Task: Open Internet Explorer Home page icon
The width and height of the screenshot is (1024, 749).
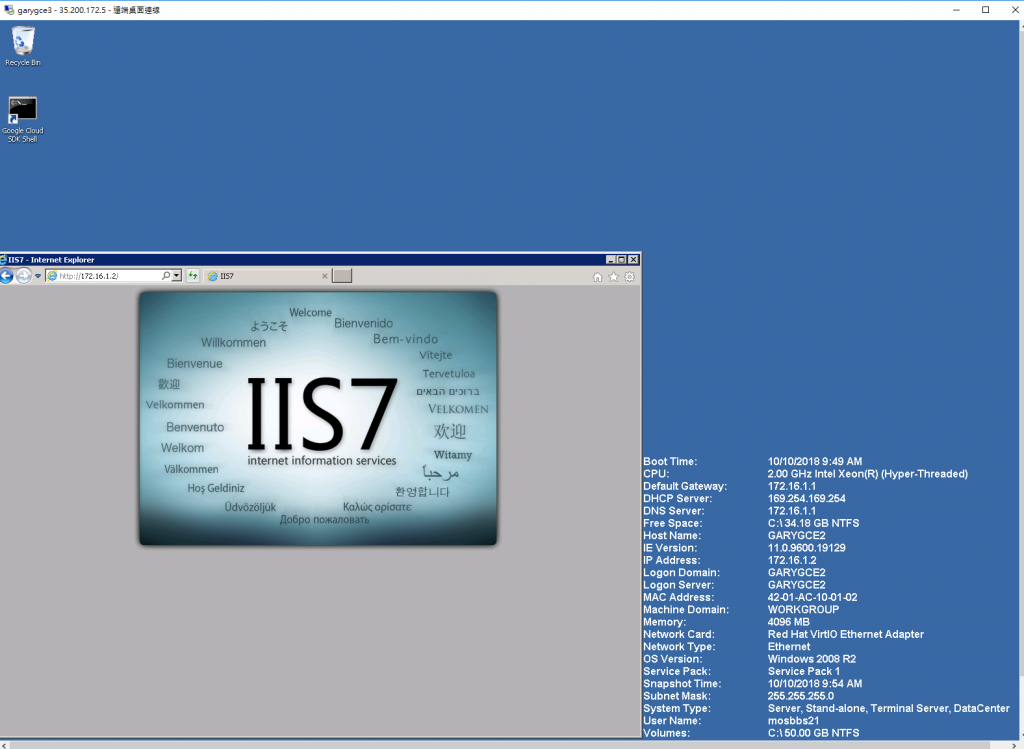Action: click(598, 277)
